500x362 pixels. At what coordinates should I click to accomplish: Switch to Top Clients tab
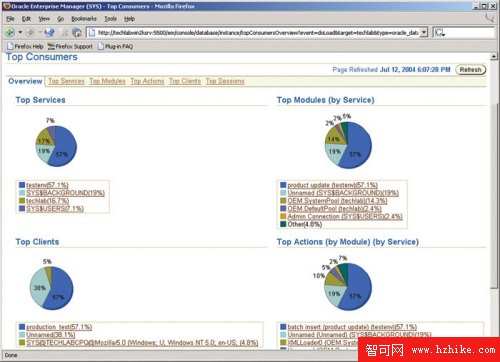tap(185, 81)
